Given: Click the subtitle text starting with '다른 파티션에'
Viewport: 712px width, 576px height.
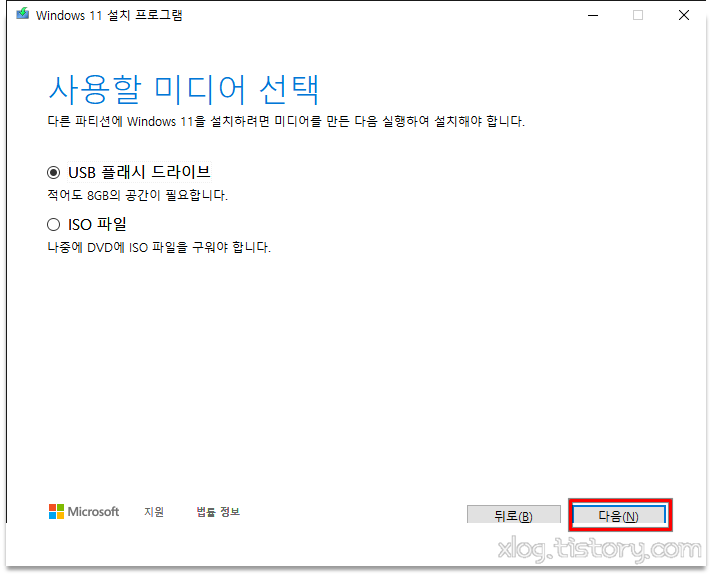Looking at the screenshot, I should [x=286, y=121].
